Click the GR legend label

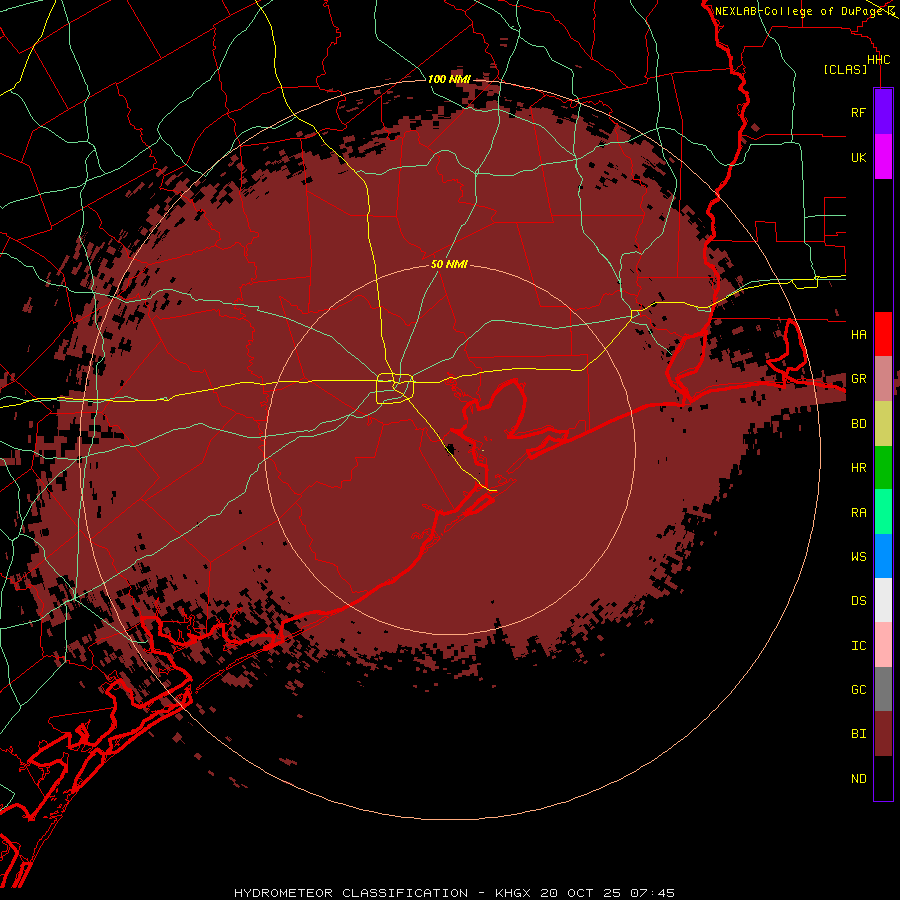pos(858,379)
